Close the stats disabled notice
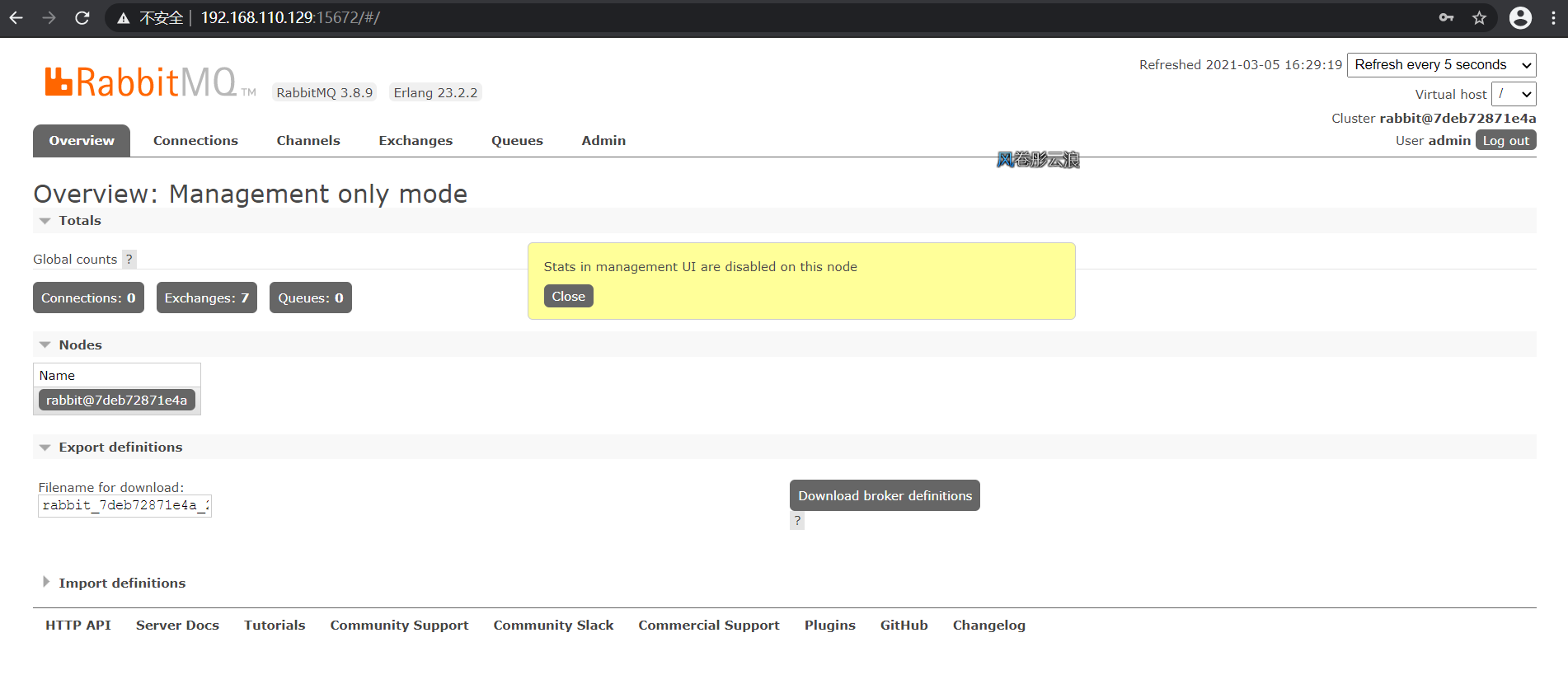 pos(568,297)
